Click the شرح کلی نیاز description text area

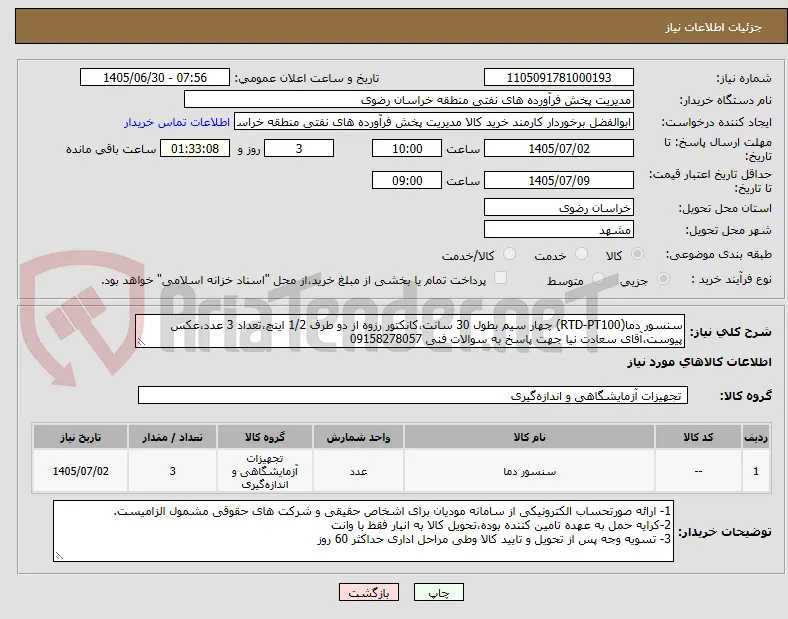410,332
